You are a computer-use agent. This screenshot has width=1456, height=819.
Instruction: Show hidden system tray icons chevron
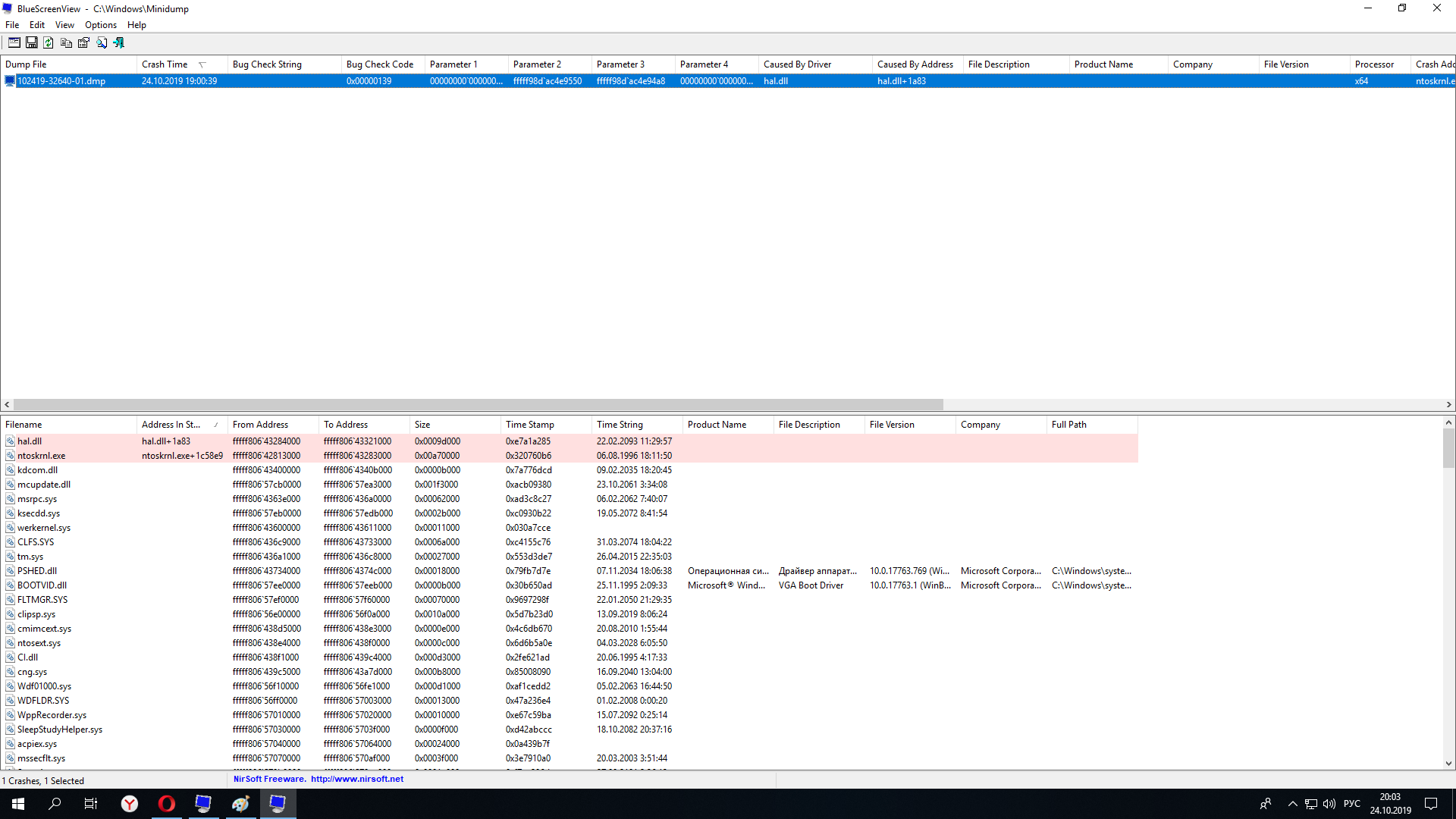click(1292, 804)
